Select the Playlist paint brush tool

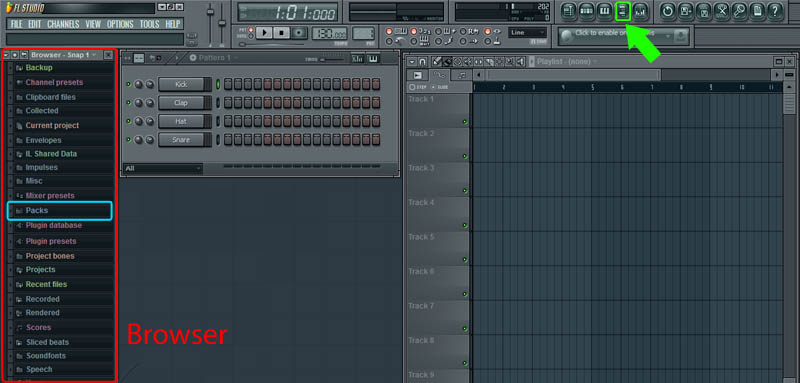(447, 62)
